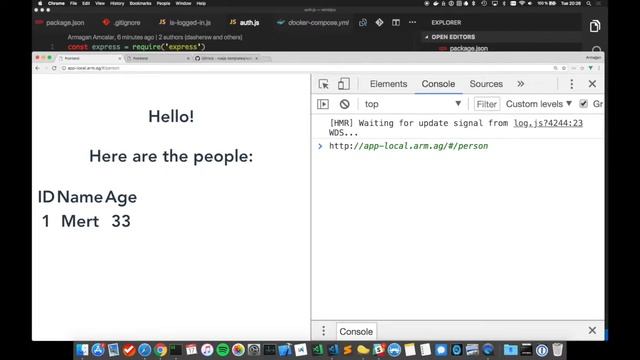Reload the page in Chrome
The image size is (640, 360).
54,68
